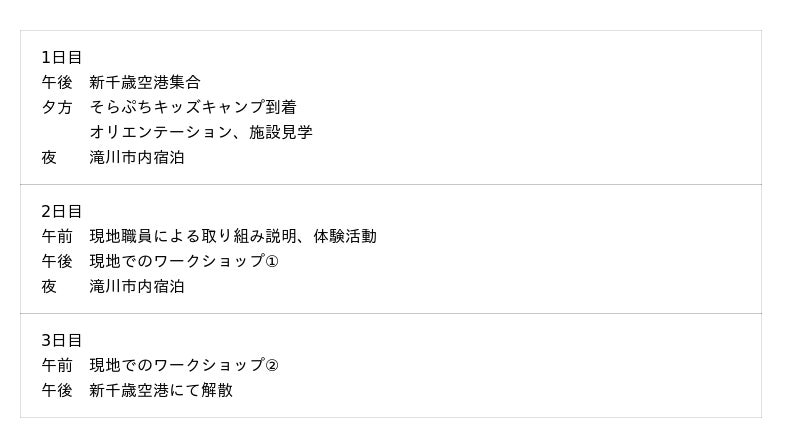800x448 pixels.
Task: Select そらぷちキッズキャンプ到着 entry
Action: point(192,108)
